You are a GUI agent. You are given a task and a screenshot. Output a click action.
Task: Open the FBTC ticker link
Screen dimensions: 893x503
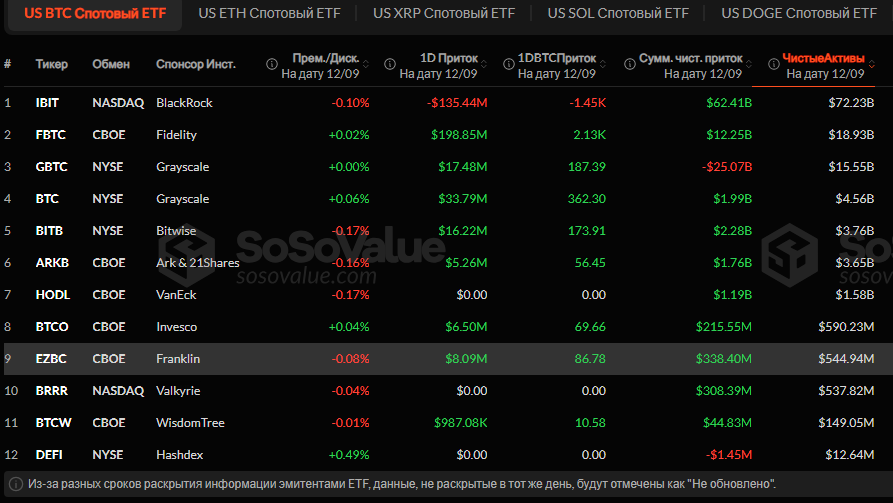(x=48, y=135)
